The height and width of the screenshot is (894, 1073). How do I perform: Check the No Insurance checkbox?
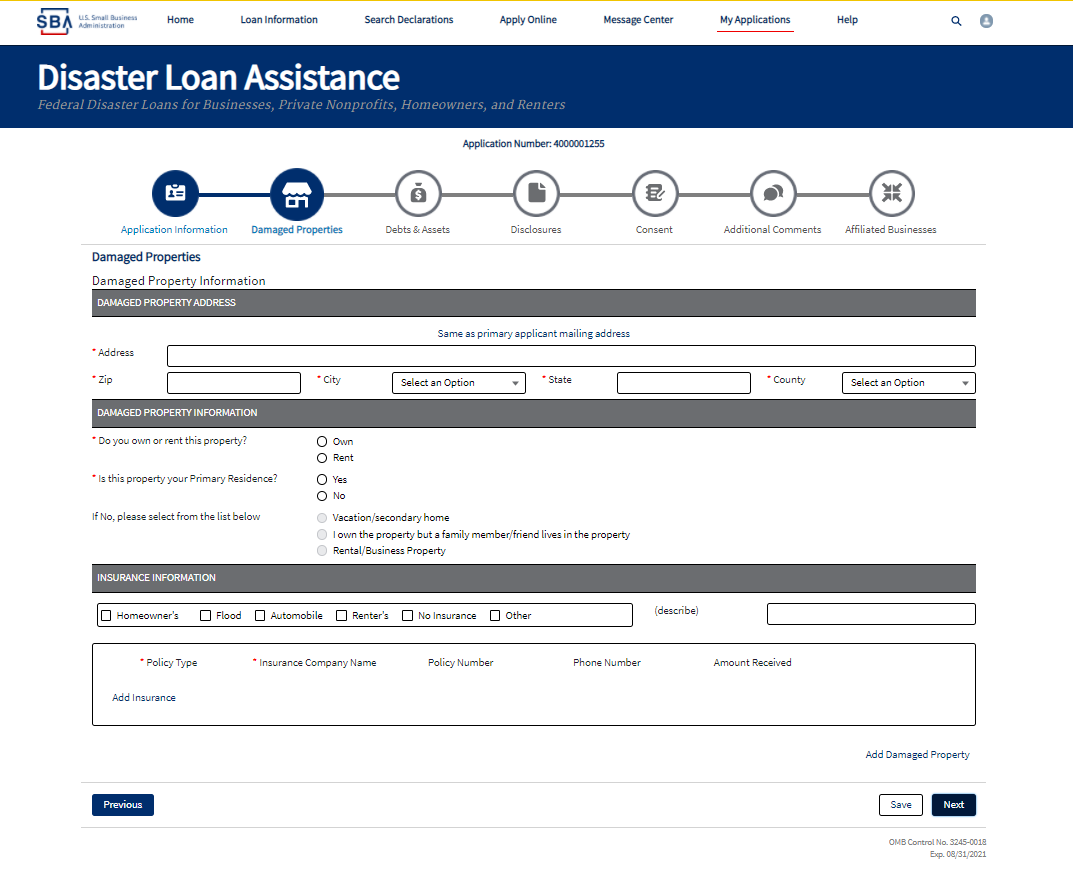(x=407, y=615)
